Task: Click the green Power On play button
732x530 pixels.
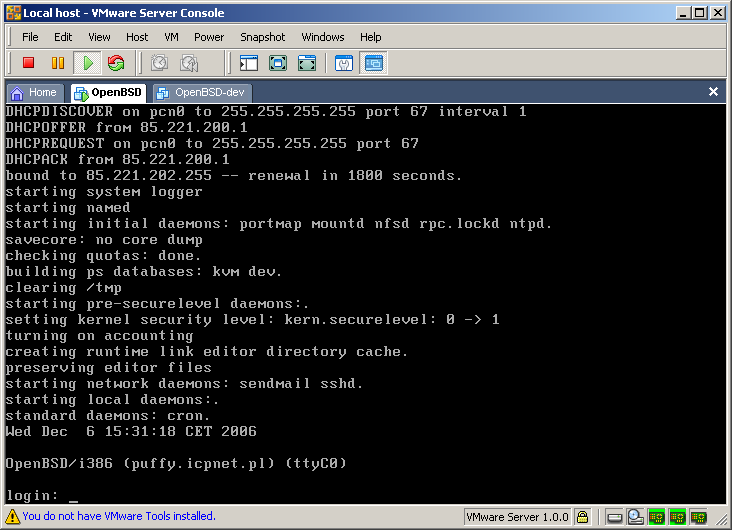Action: tap(87, 63)
